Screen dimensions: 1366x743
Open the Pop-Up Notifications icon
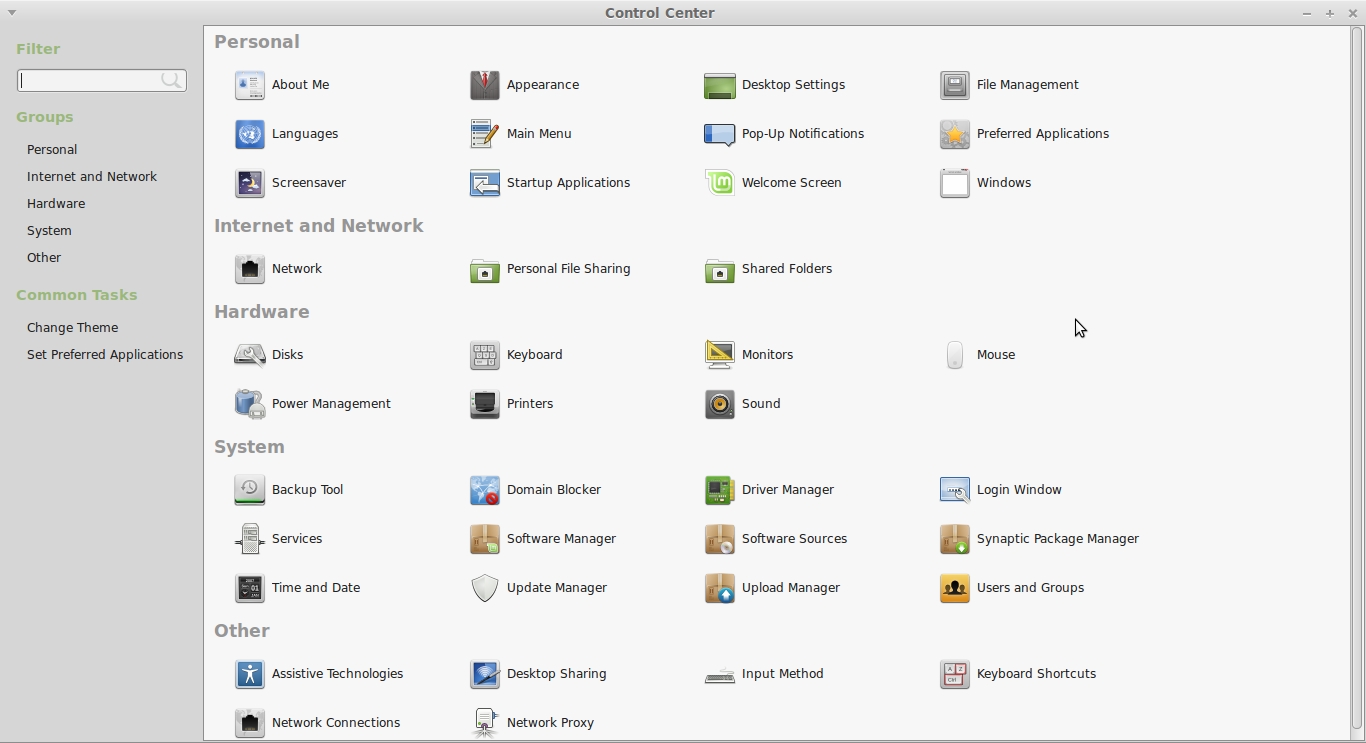(x=719, y=134)
